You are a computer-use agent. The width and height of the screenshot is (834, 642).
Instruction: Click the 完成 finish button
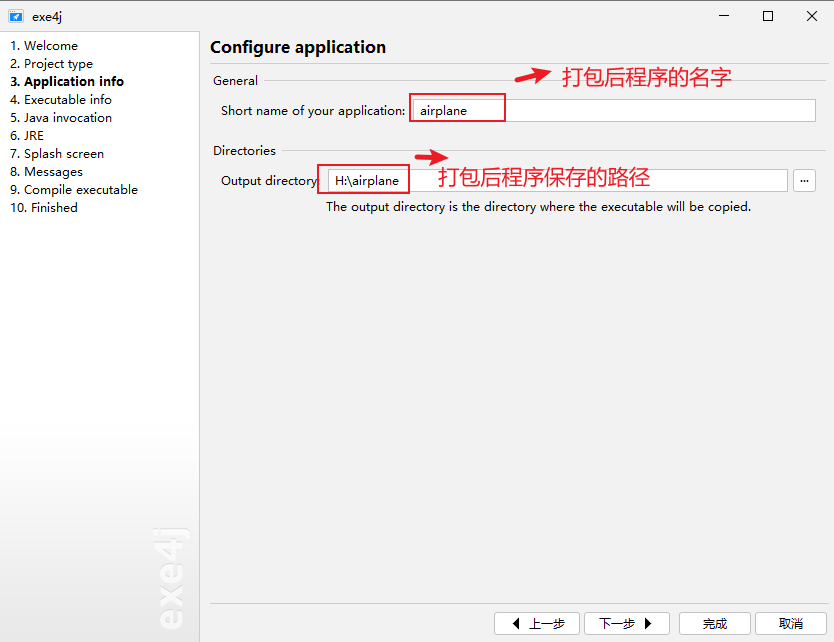point(714,623)
